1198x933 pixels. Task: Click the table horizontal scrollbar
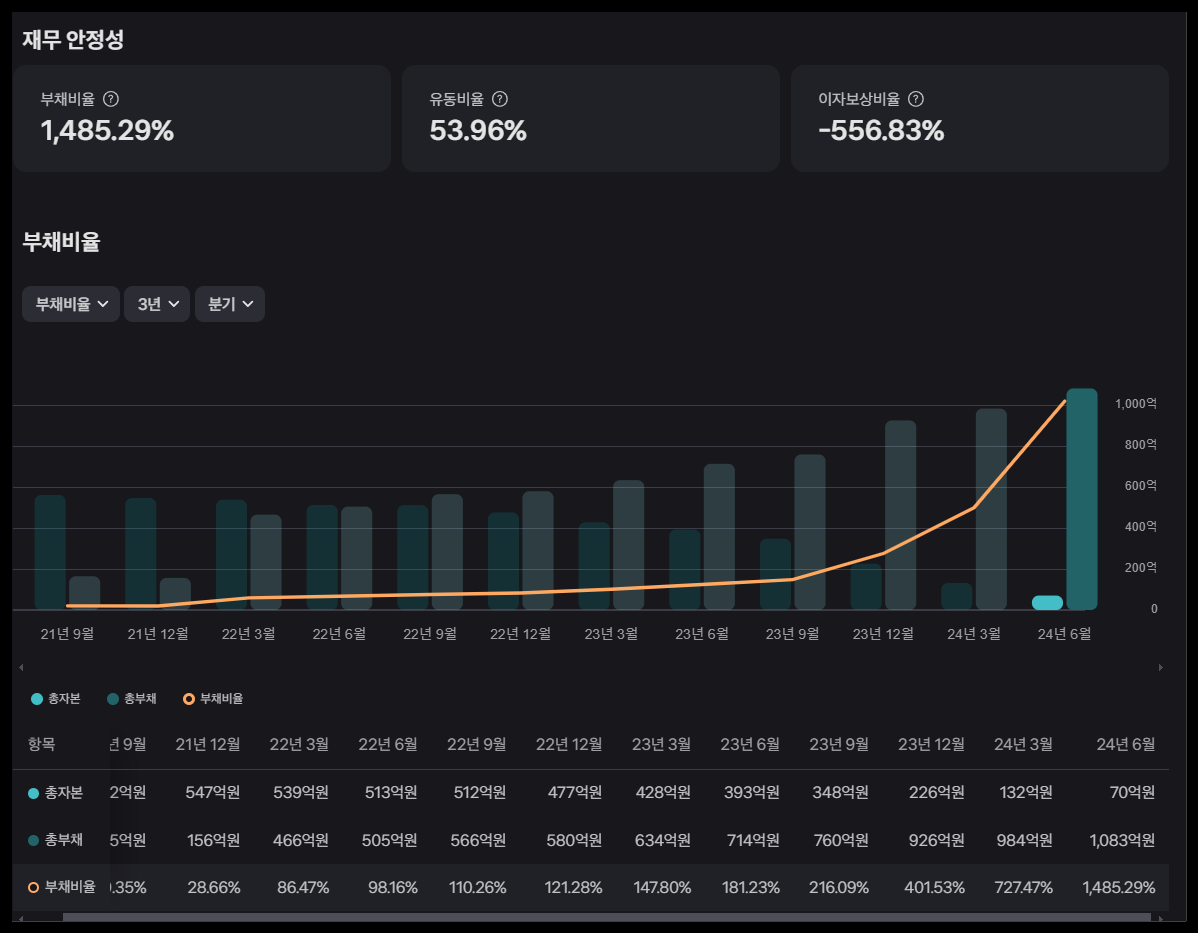[607, 917]
